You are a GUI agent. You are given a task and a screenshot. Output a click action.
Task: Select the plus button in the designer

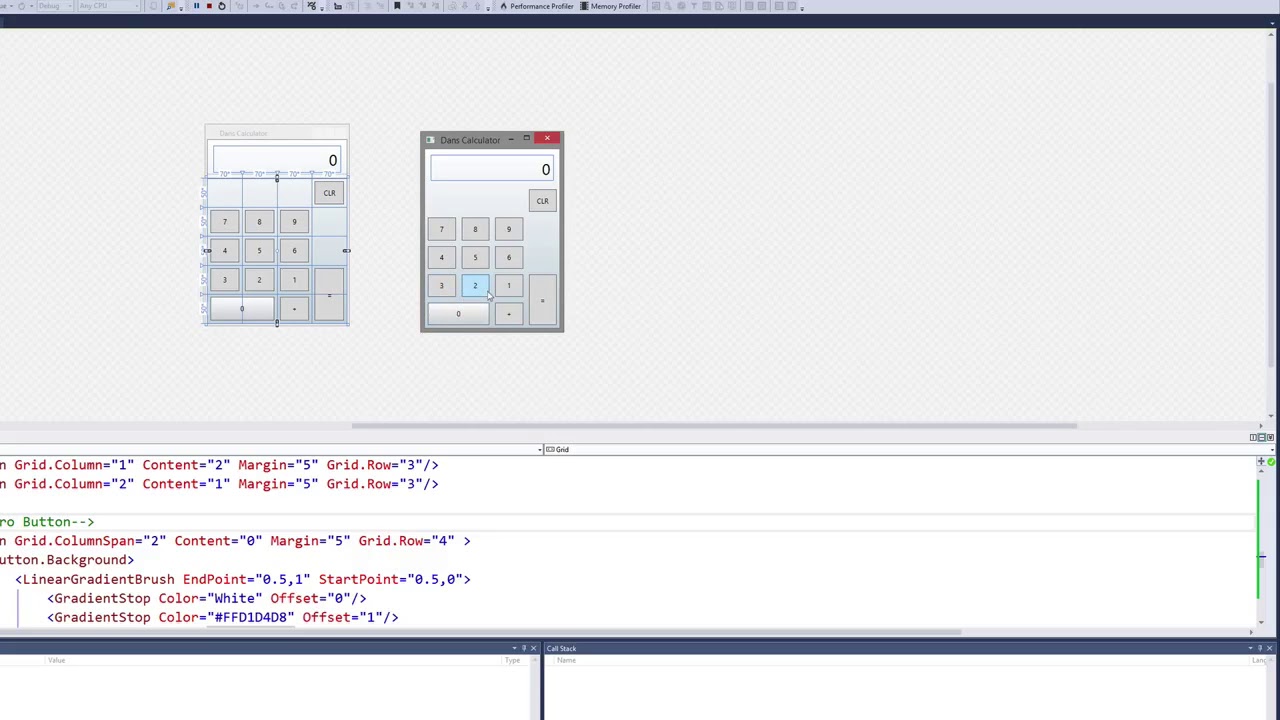click(x=294, y=309)
